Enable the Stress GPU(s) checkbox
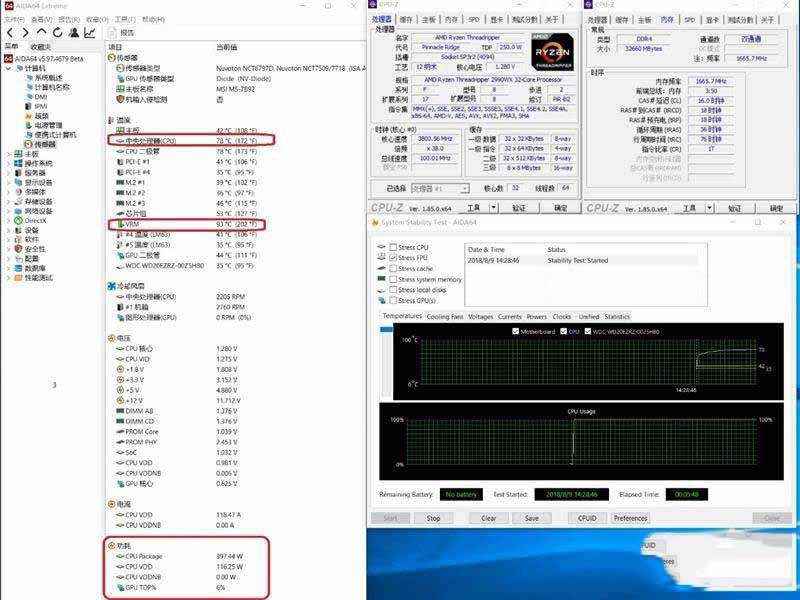The width and height of the screenshot is (800, 600). click(392, 301)
